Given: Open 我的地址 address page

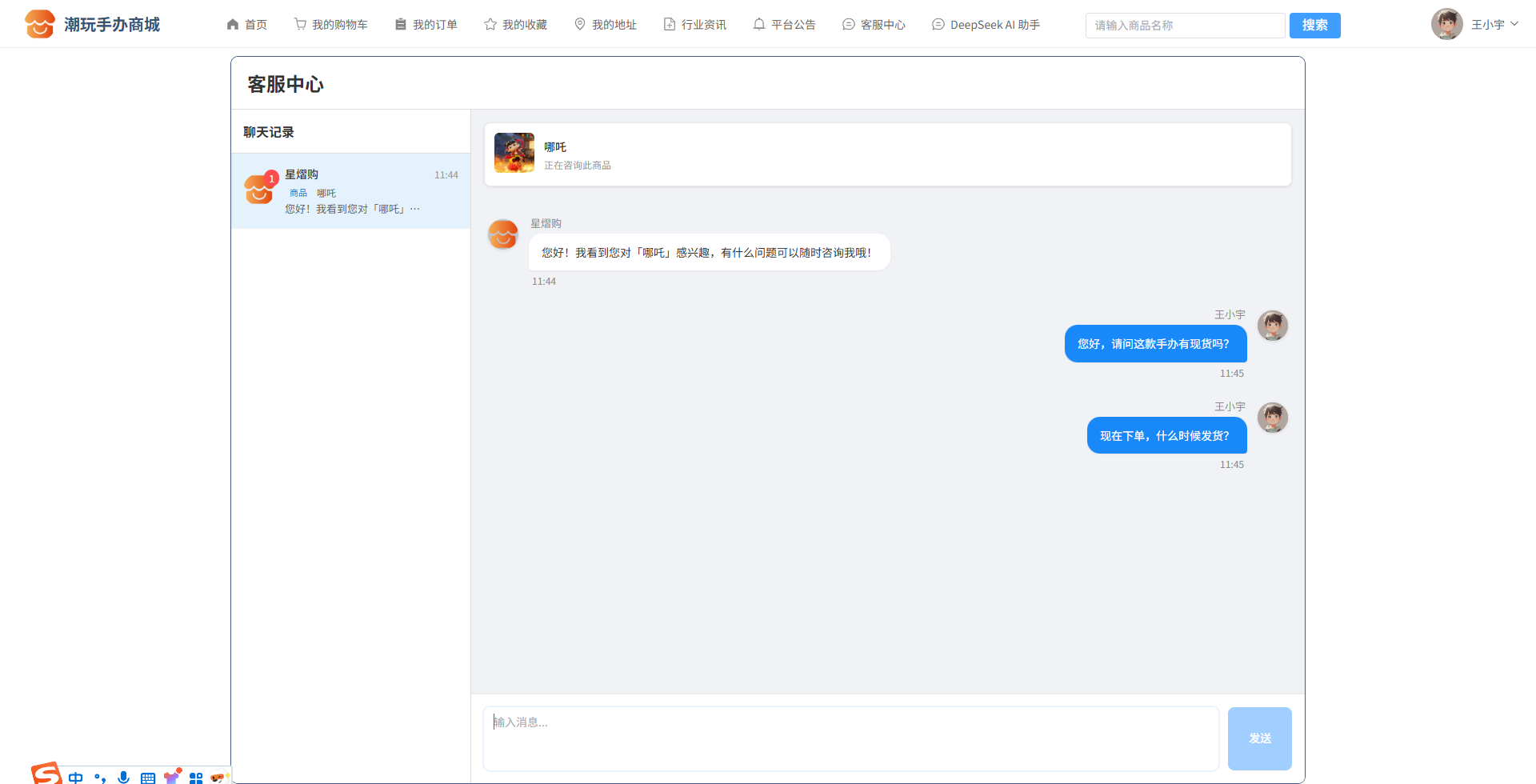Looking at the screenshot, I should coord(605,25).
